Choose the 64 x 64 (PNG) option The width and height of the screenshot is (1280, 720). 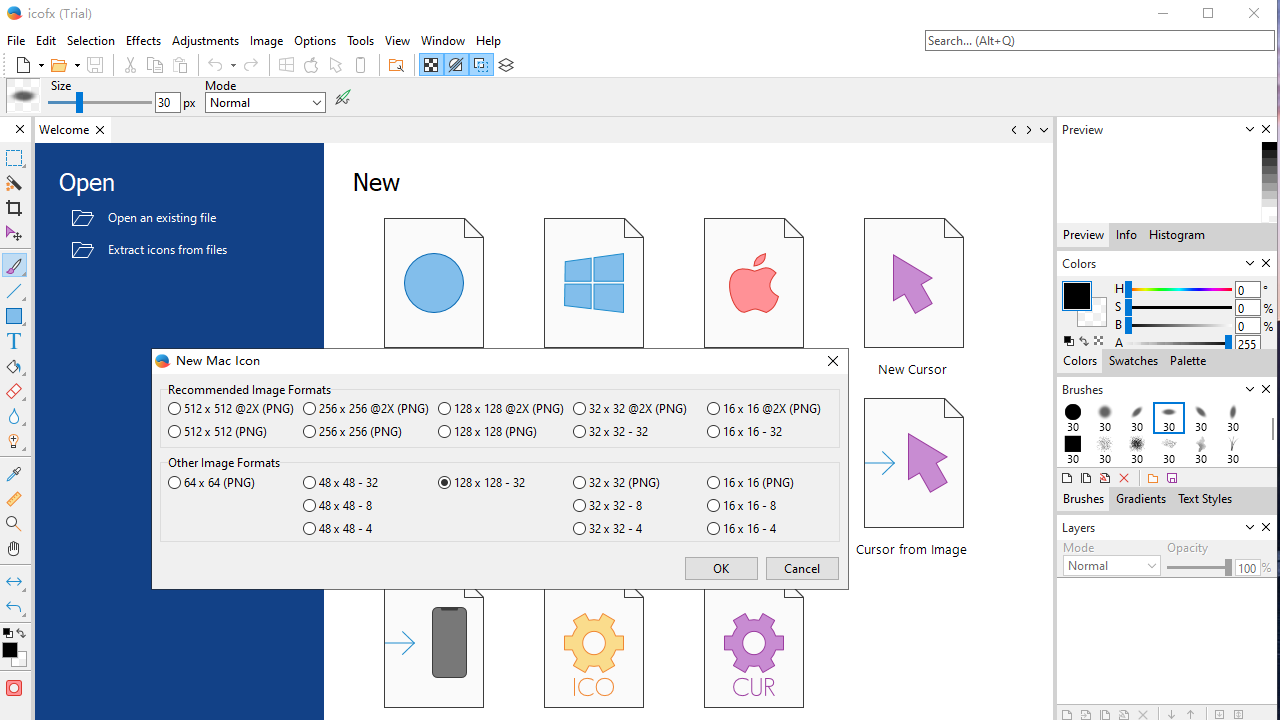point(175,483)
